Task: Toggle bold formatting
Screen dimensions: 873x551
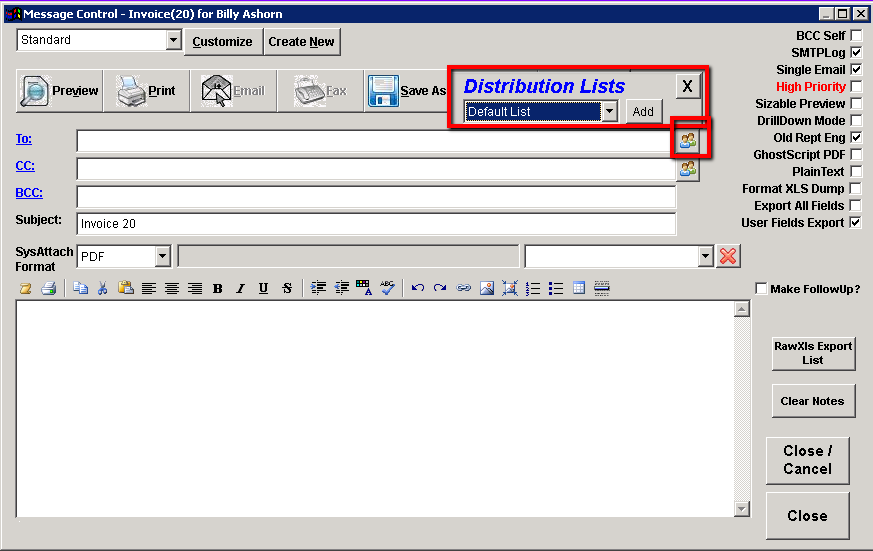Action: pyautogui.click(x=218, y=288)
